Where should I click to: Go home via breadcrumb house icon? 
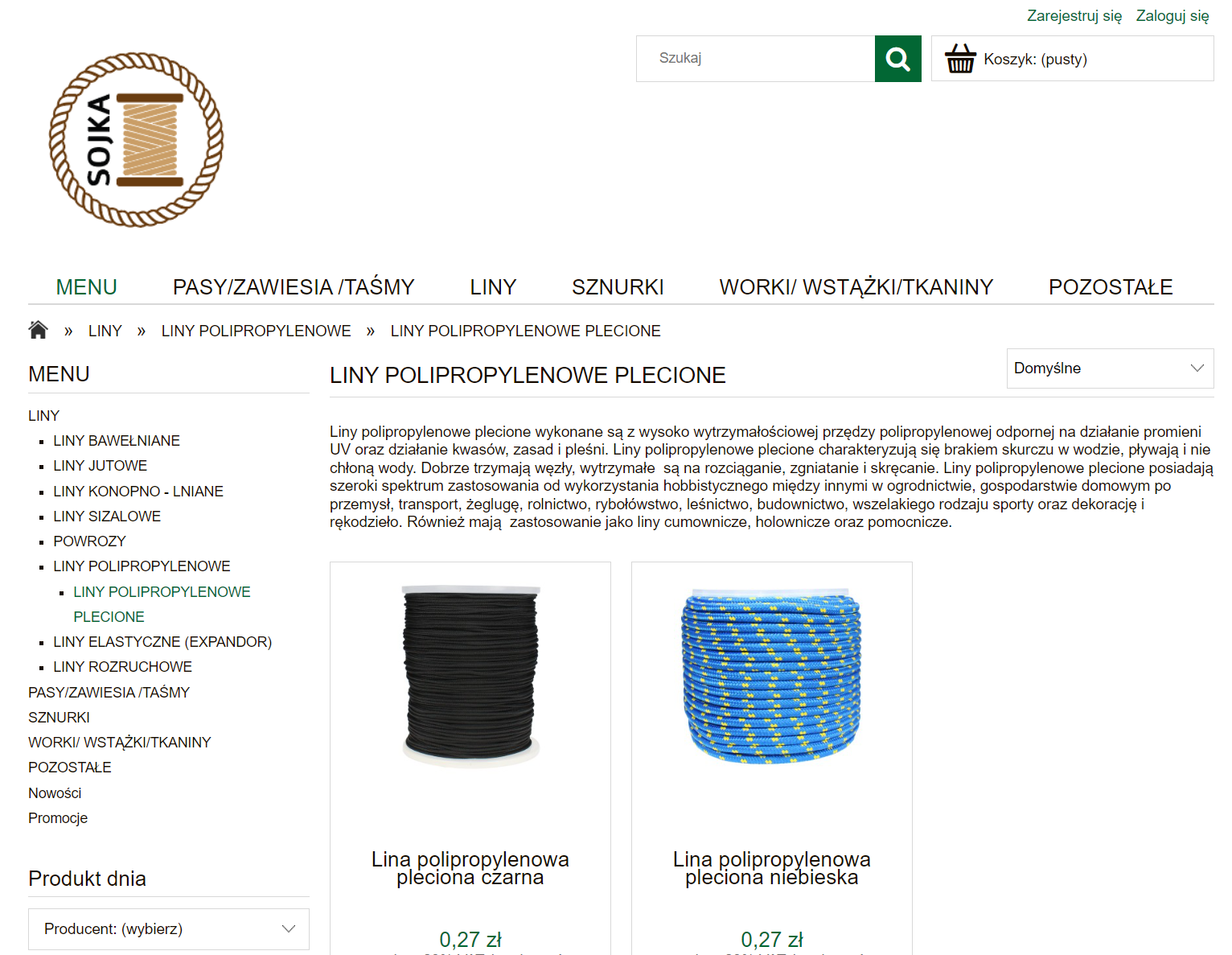click(x=38, y=330)
